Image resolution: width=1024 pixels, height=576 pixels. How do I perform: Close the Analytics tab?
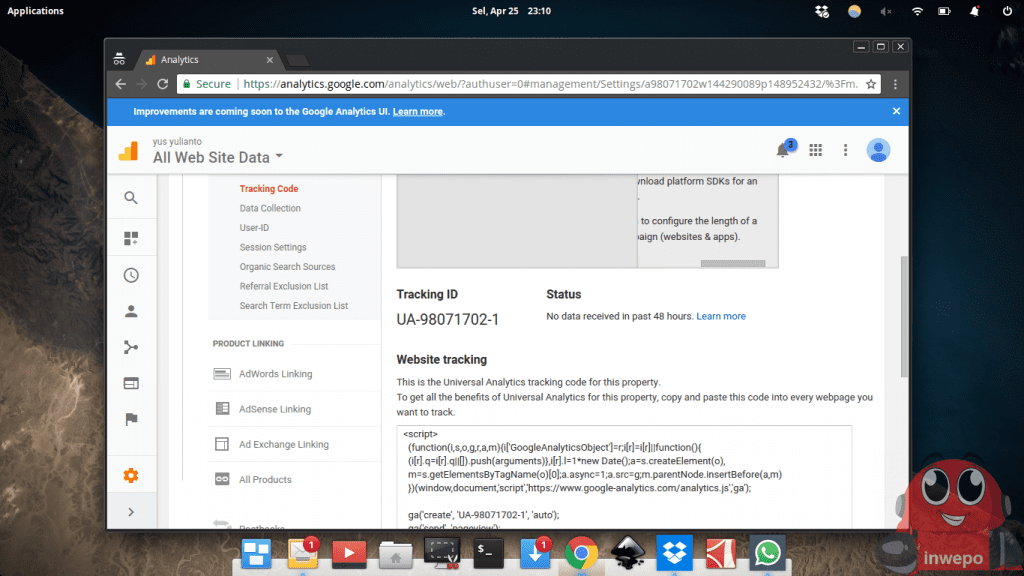[269, 60]
